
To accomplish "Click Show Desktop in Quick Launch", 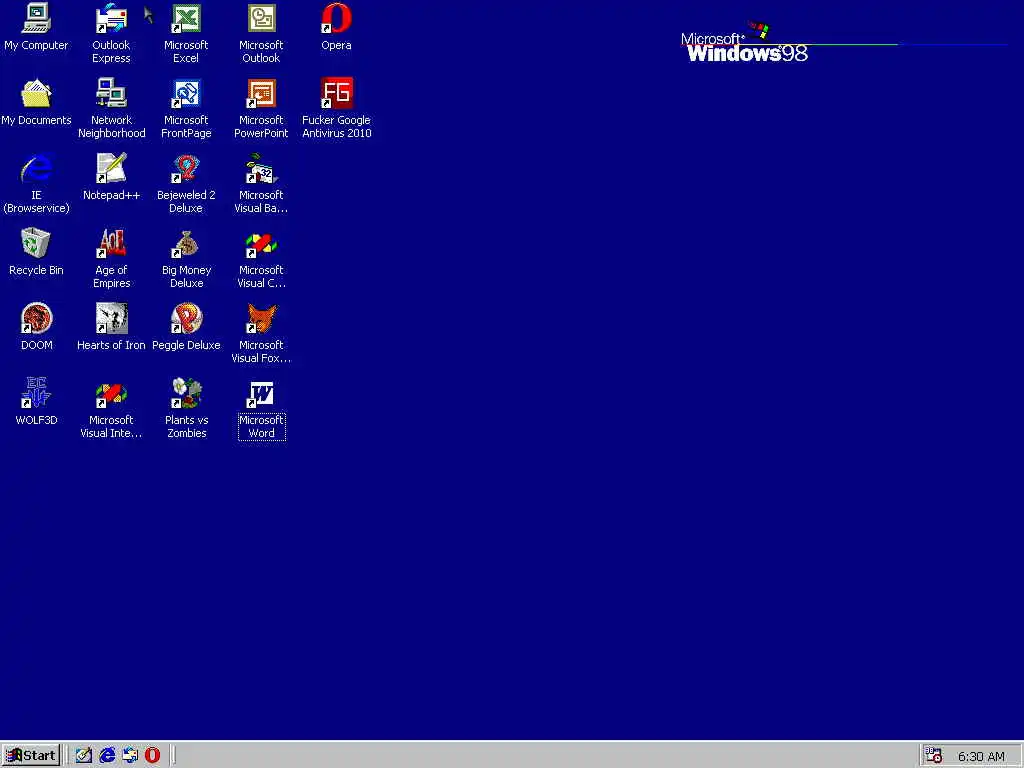I will coord(84,756).
